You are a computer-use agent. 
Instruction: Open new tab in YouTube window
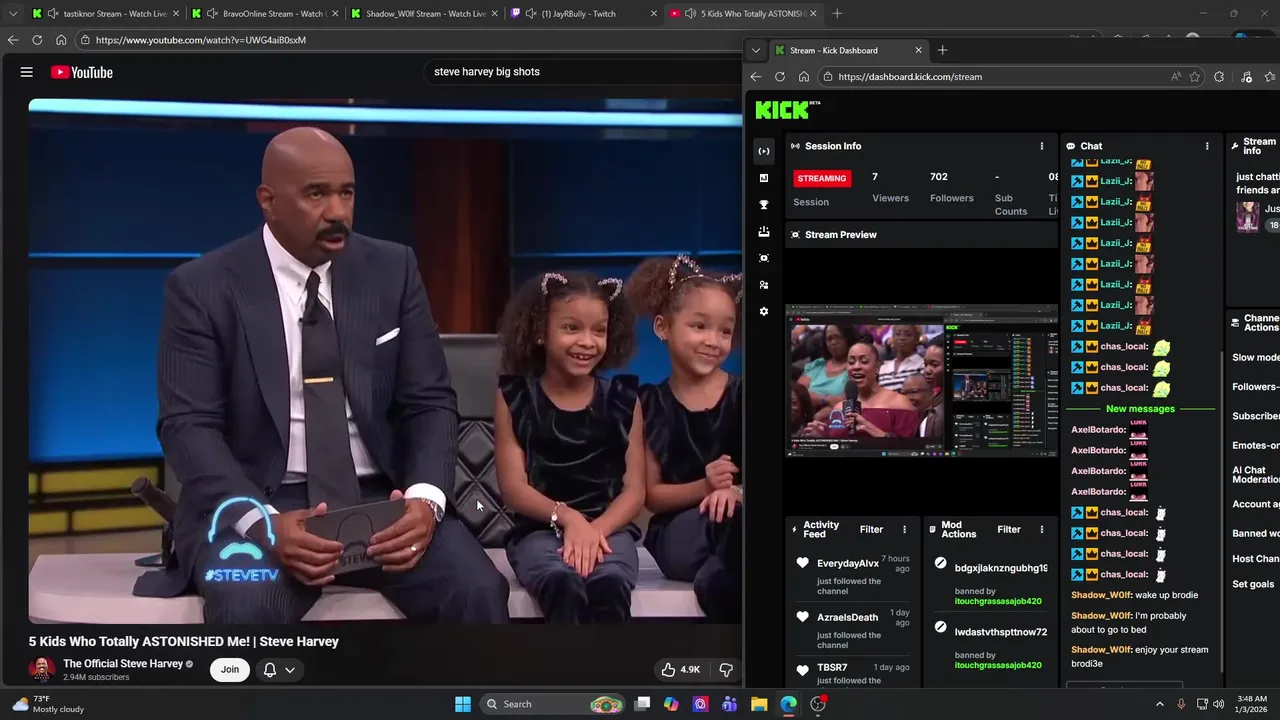837,14
